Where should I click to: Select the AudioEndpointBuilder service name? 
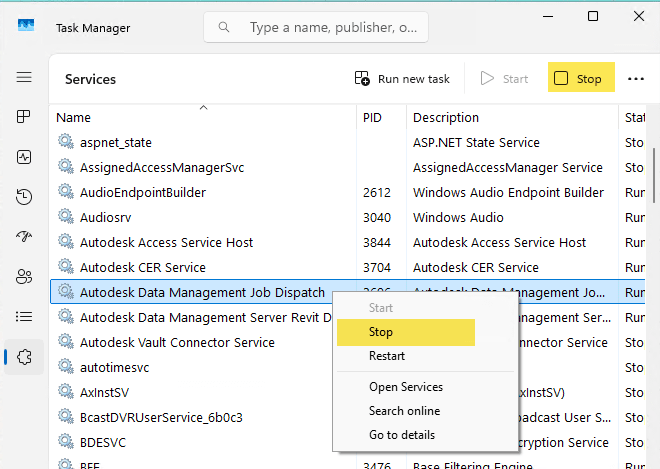click(x=143, y=192)
